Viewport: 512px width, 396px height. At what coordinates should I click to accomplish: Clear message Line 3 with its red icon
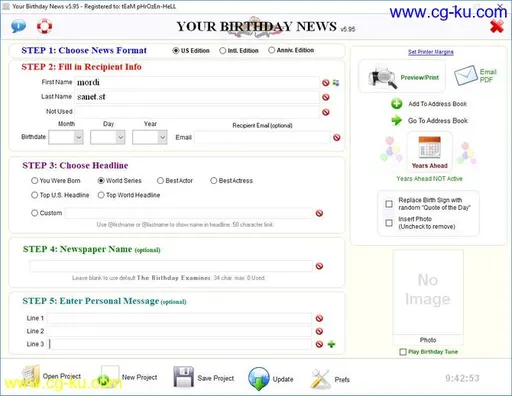click(319, 344)
